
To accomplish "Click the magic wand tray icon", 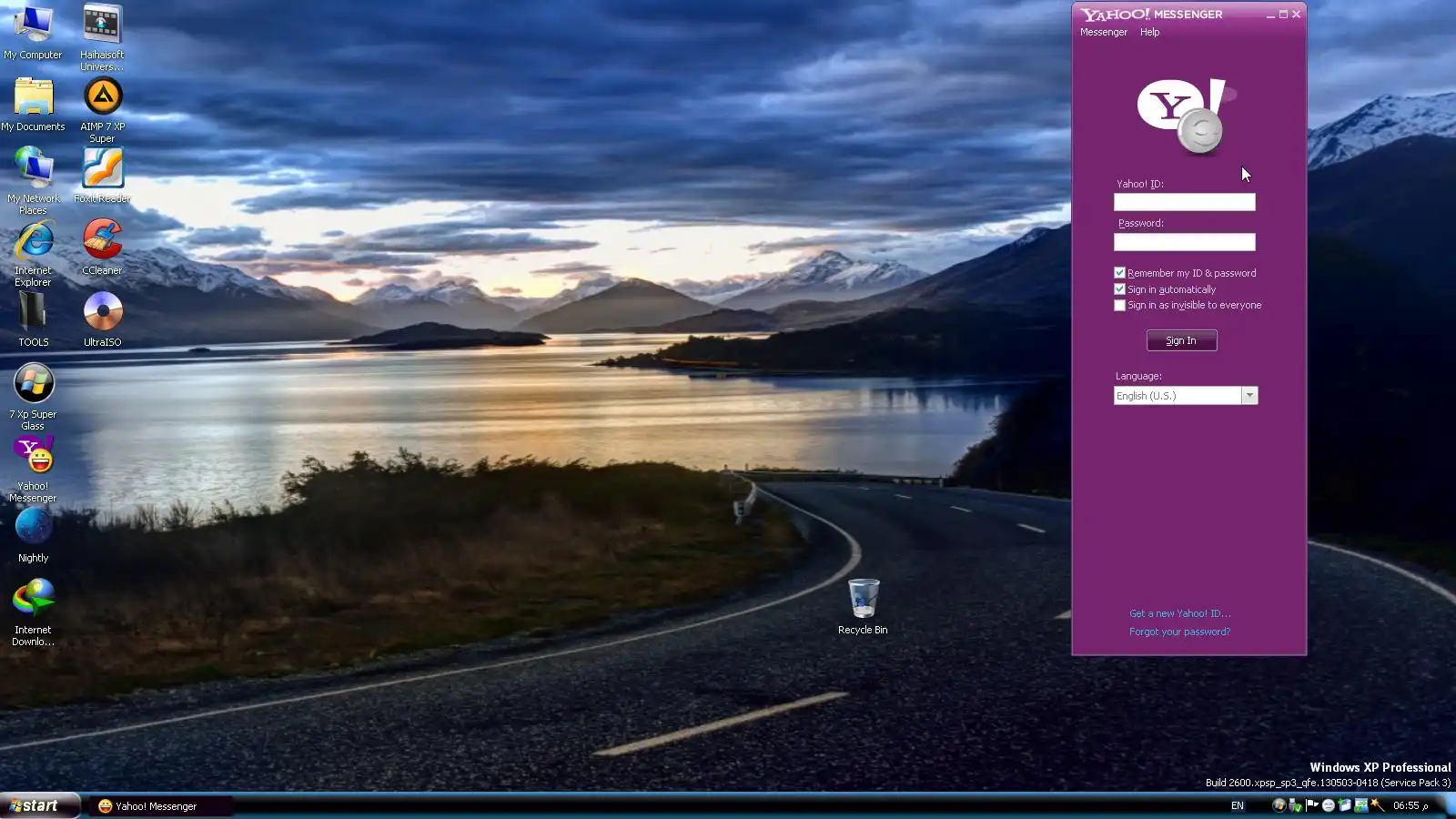I will pos(1377,805).
